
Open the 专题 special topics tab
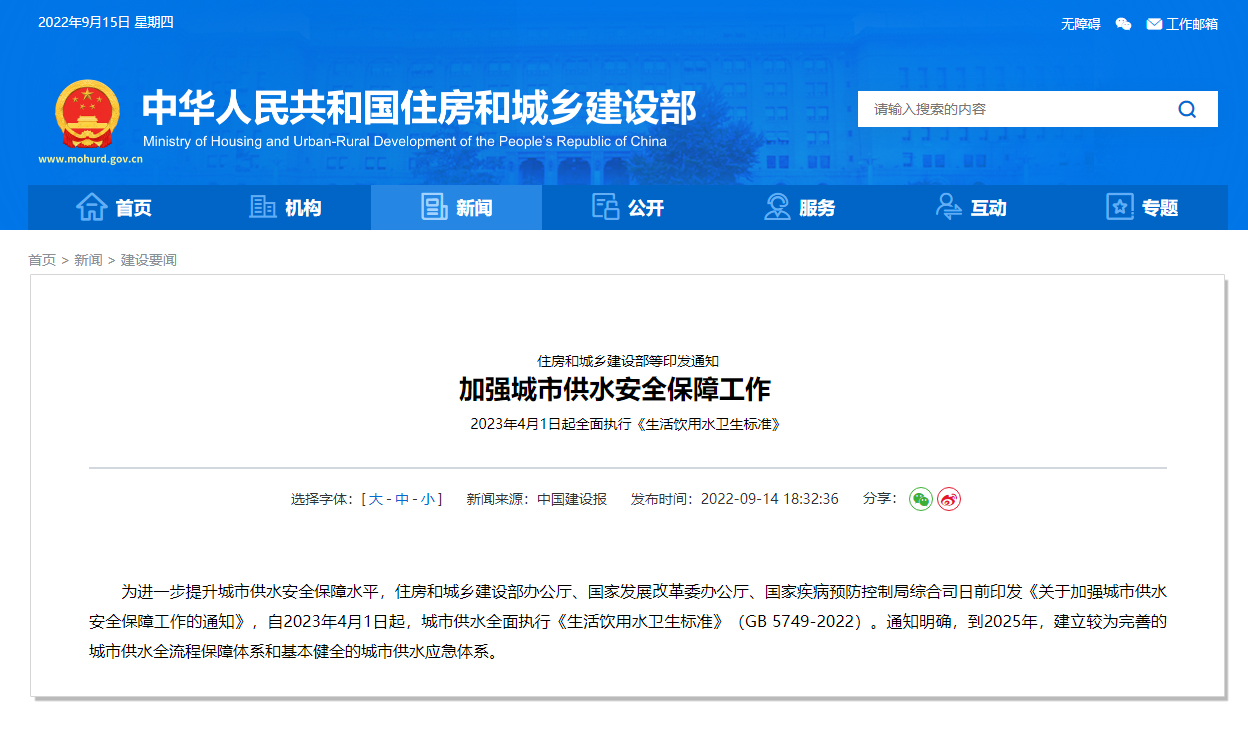(x=1142, y=208)
